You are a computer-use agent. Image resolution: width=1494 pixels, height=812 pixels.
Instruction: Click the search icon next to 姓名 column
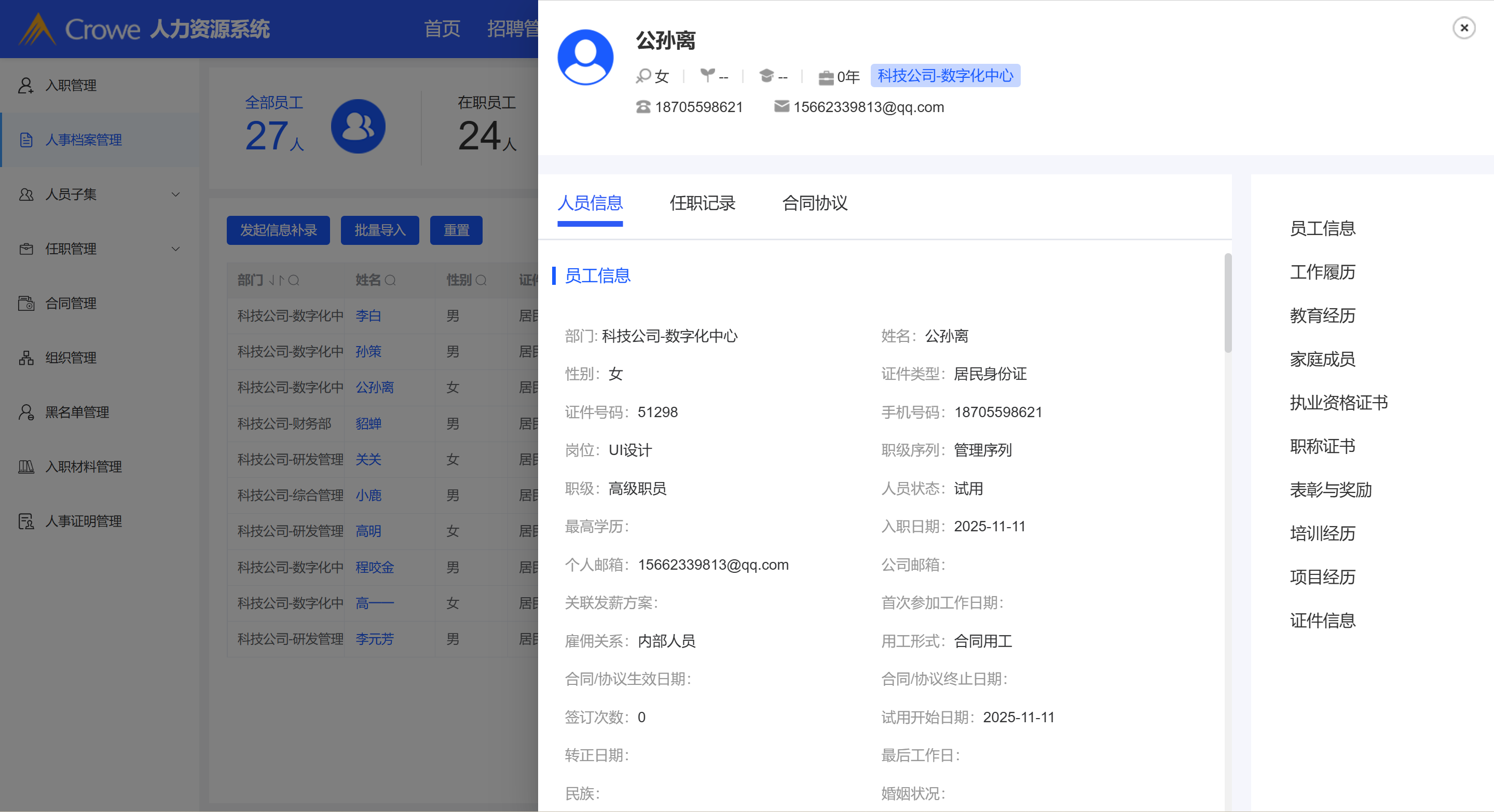click(x=390, y=281)
